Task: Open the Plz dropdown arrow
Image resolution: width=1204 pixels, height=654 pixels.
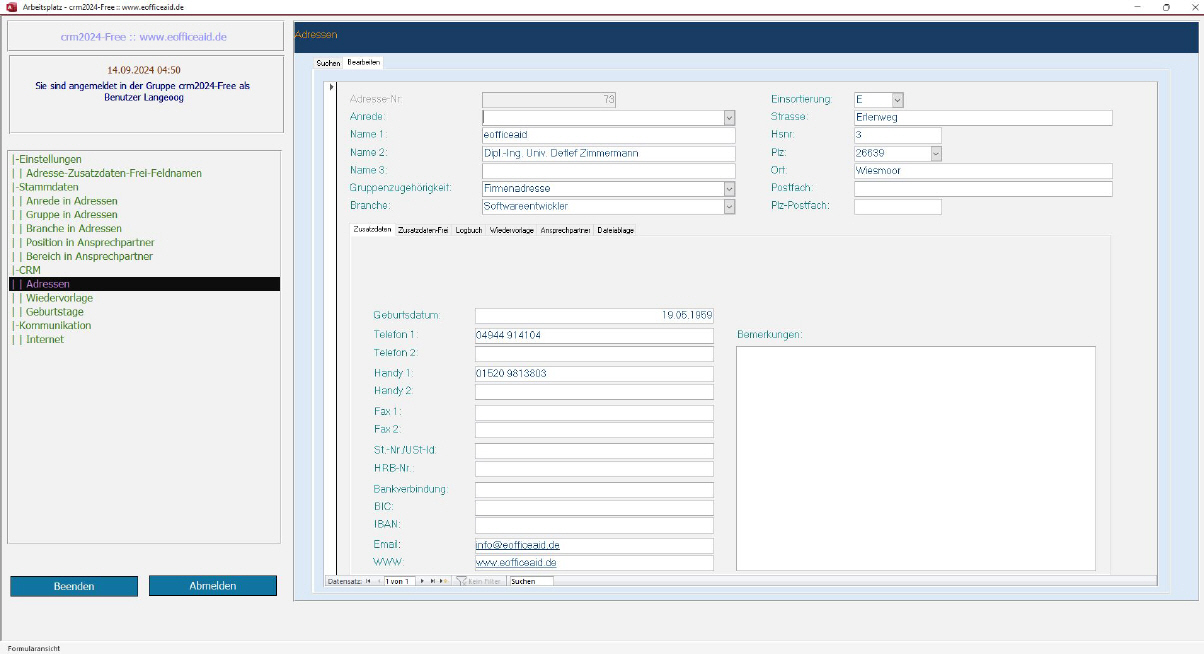Action: [935, 154]
